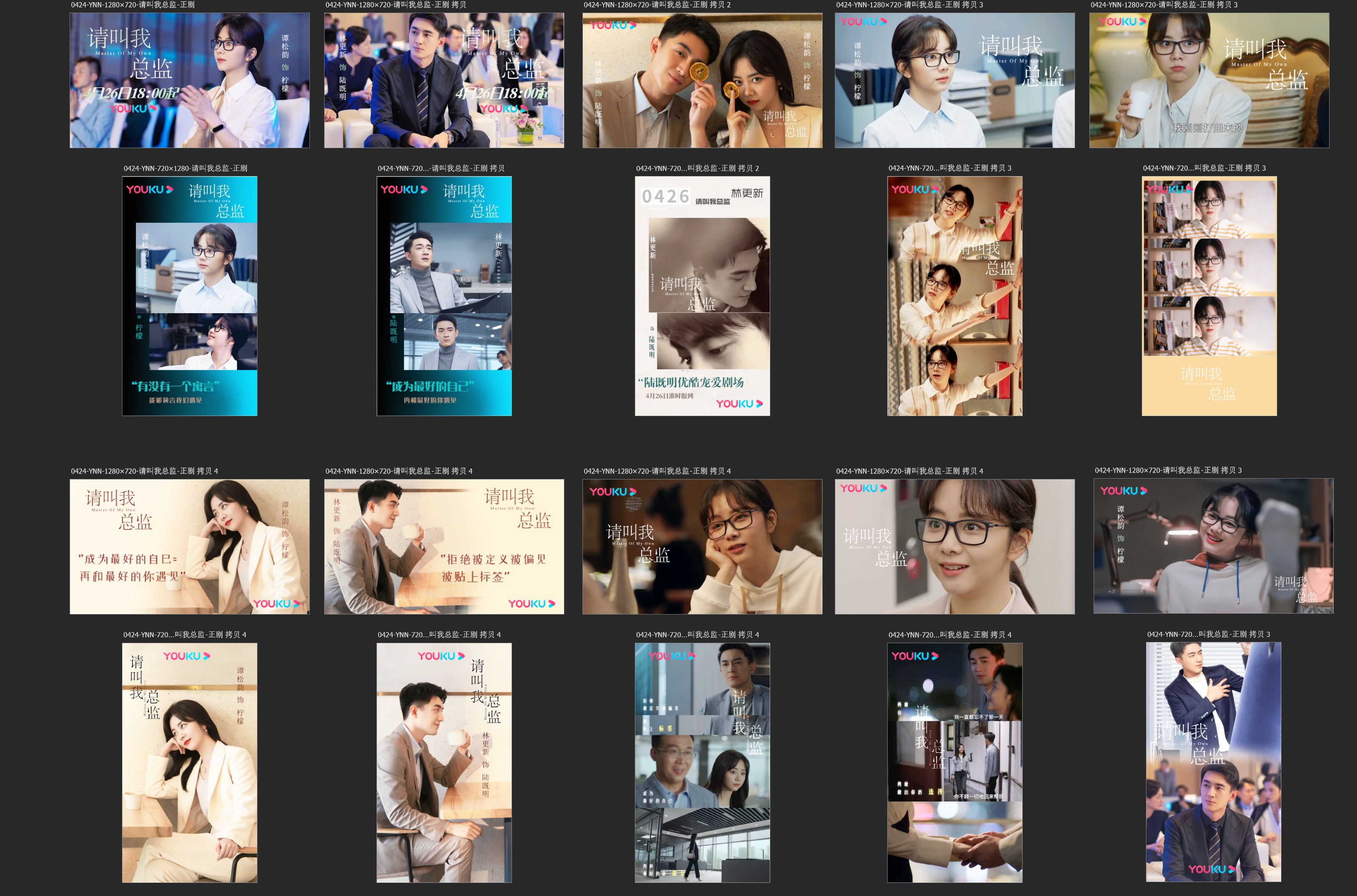Click the artboard name 0424-YNN-1280×720-请叫我总监-正剧 拷贝
This screenshot has height=896, width=1357.
click(x=395, y=5)
